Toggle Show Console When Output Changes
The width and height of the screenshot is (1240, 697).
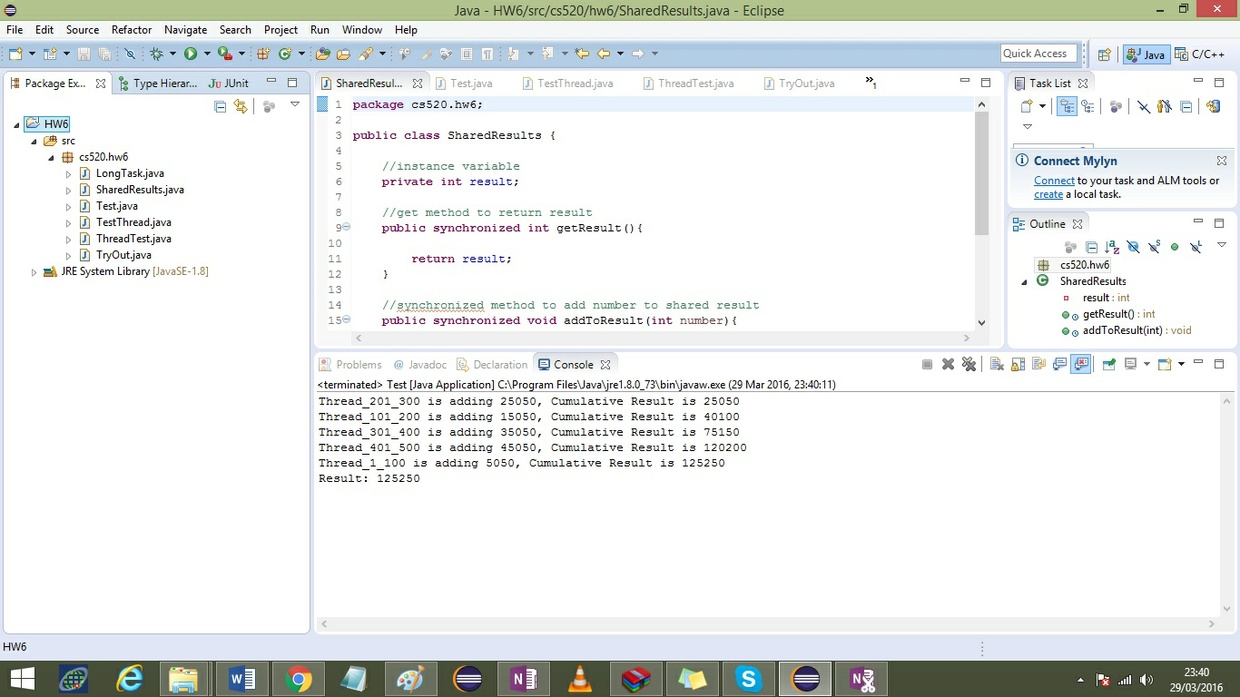[1060, 364]
